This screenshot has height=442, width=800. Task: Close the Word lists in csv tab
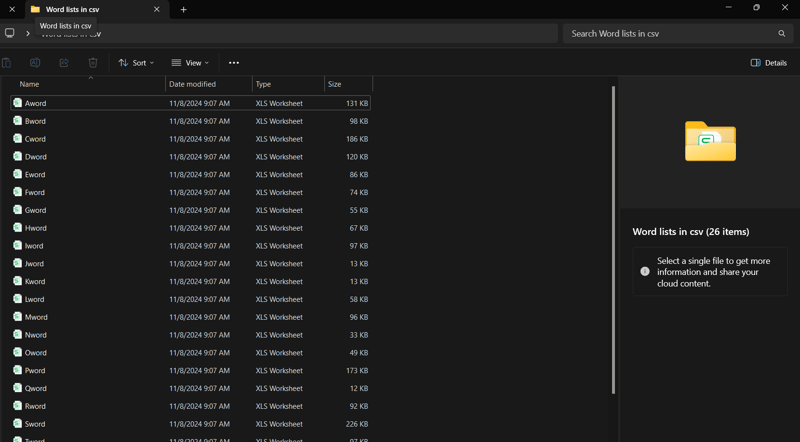pyautogui.click(x=157, y=10)
